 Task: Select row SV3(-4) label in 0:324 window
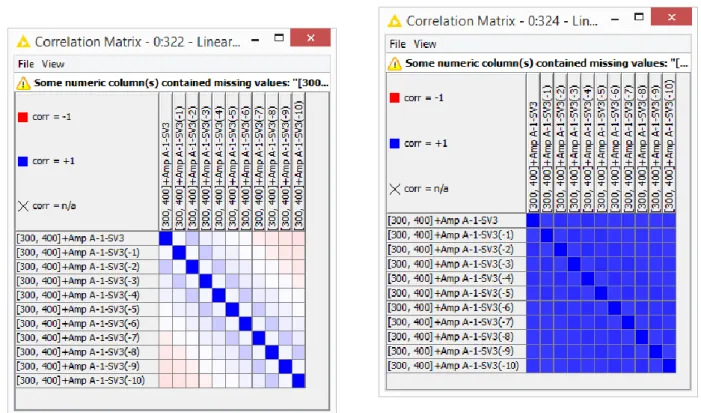pyautogui.click(x=456, y=278)
